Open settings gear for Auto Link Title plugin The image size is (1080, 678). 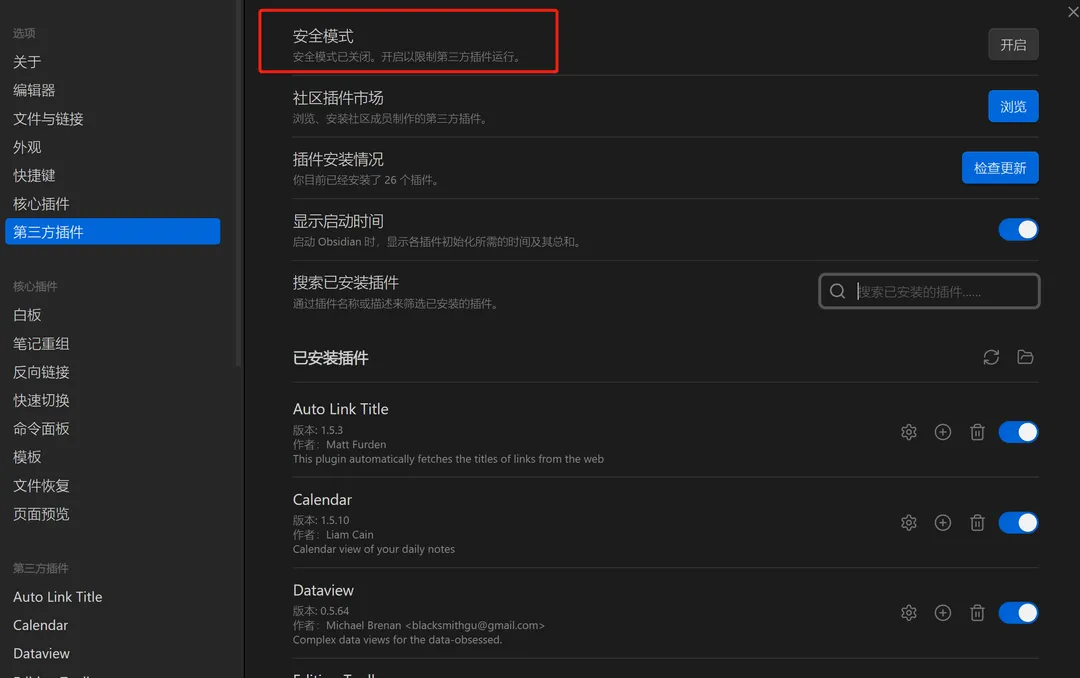pyautogui.click(x=908, y=432)
